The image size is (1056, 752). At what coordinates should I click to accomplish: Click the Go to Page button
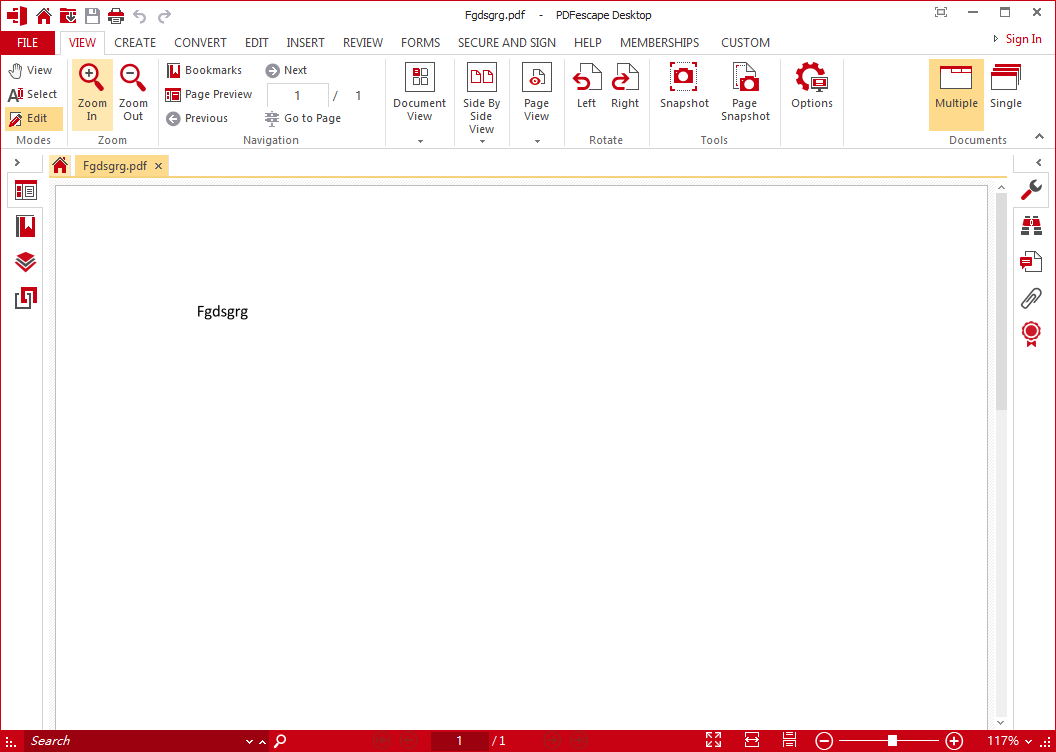click(303, 118)
